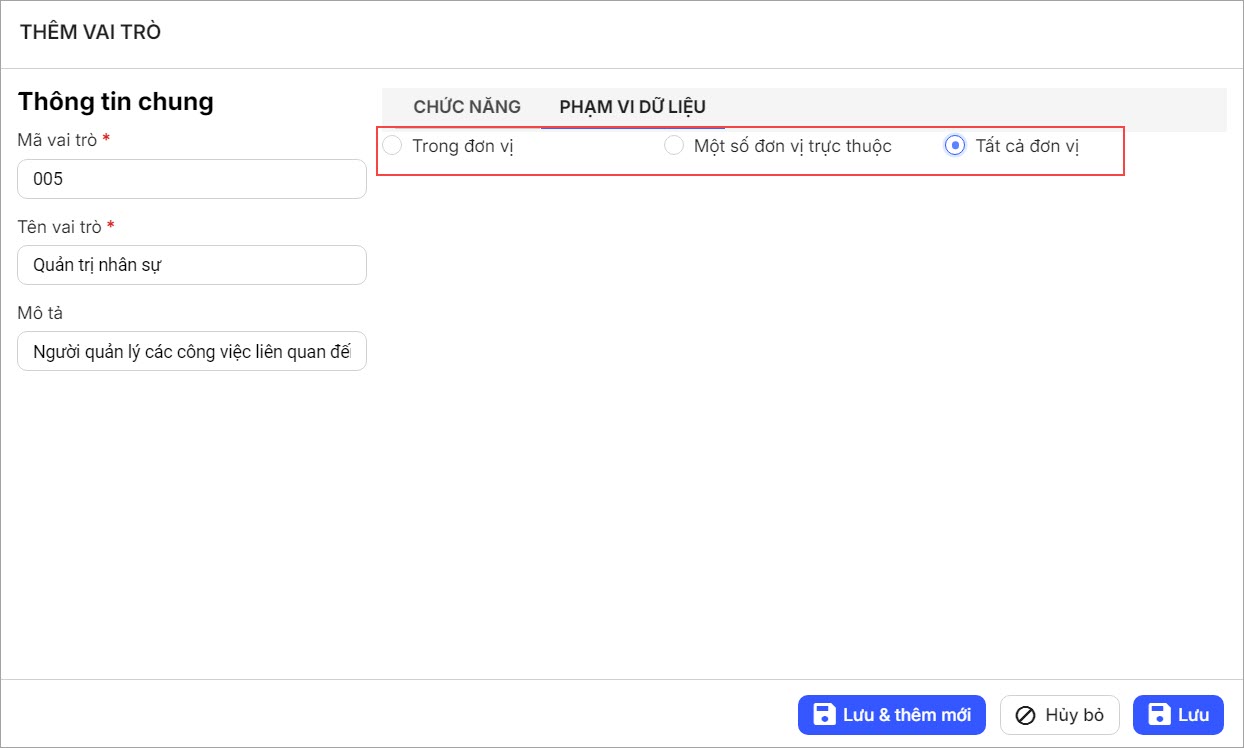Image resolution: width=1244 pixels, height=748 pixels.
Task: Click the 'Mô tả' label
Action: (40, 313)
